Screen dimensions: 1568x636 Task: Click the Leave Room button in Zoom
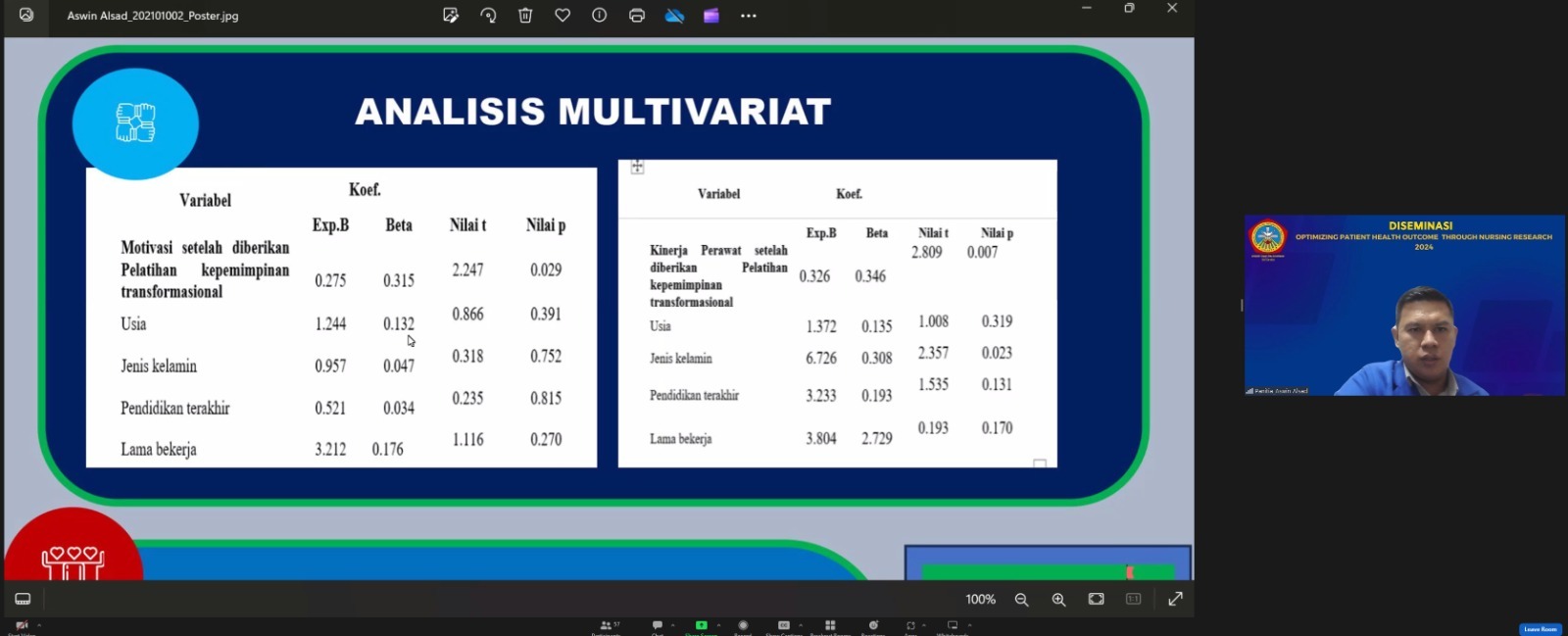click(1540, 629)
